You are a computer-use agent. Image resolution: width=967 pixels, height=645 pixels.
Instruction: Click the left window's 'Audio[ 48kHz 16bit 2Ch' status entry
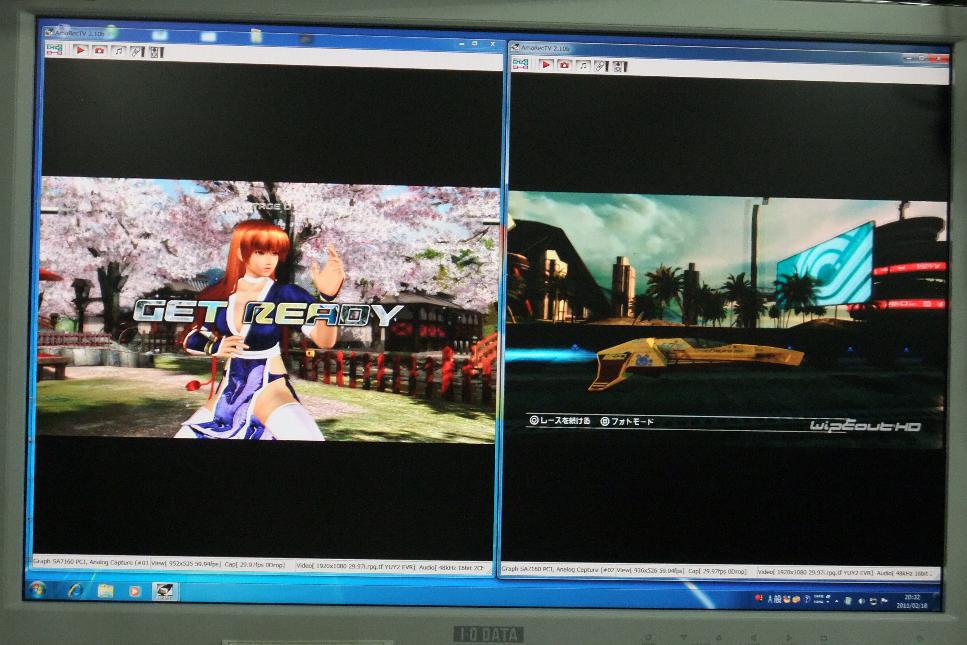pyautogui.click(x=451, y=567)
